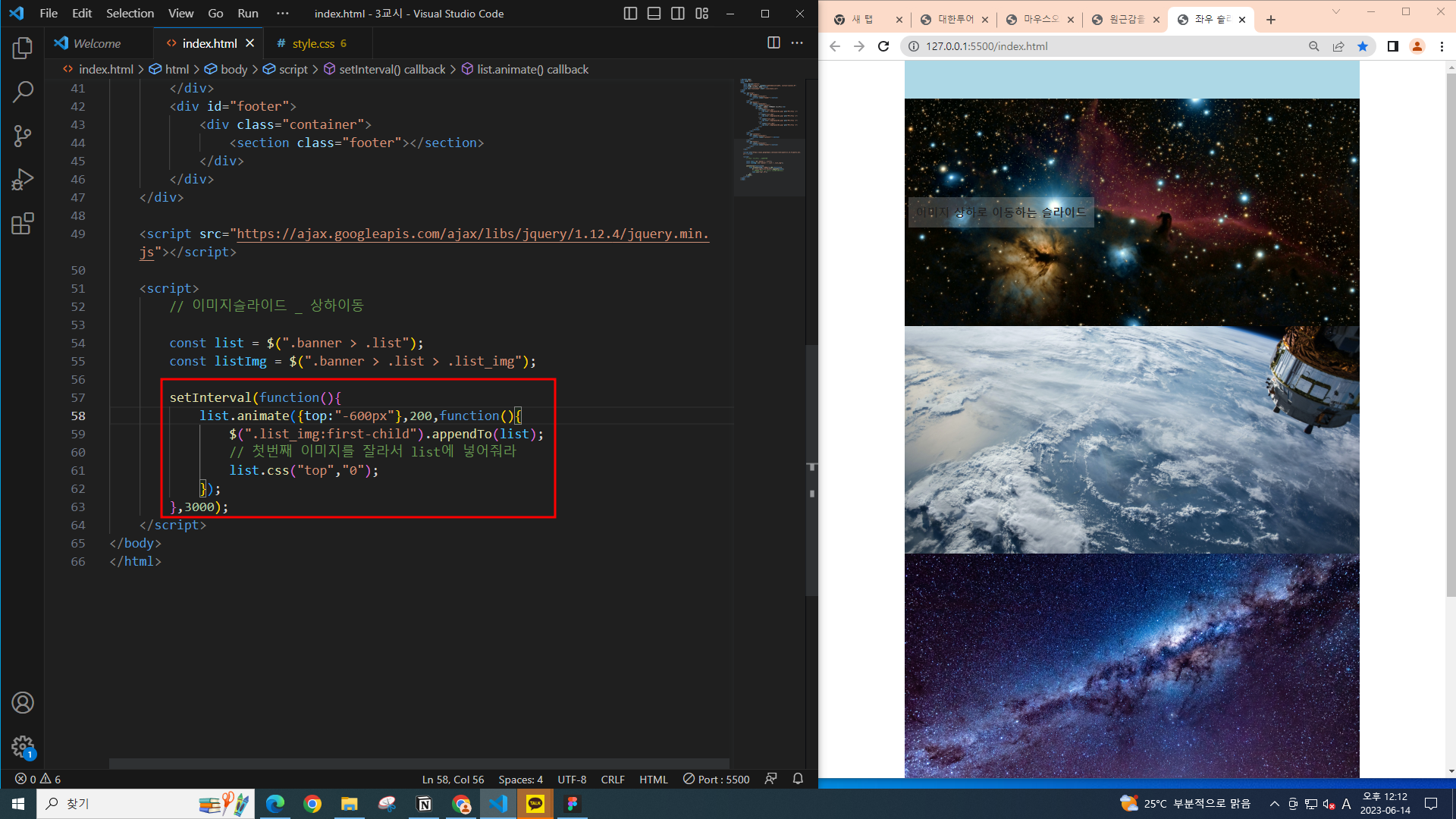The image size is (1456, 819).
Task: Toggle the bottom panel layout button
Action: pos(654,14)
